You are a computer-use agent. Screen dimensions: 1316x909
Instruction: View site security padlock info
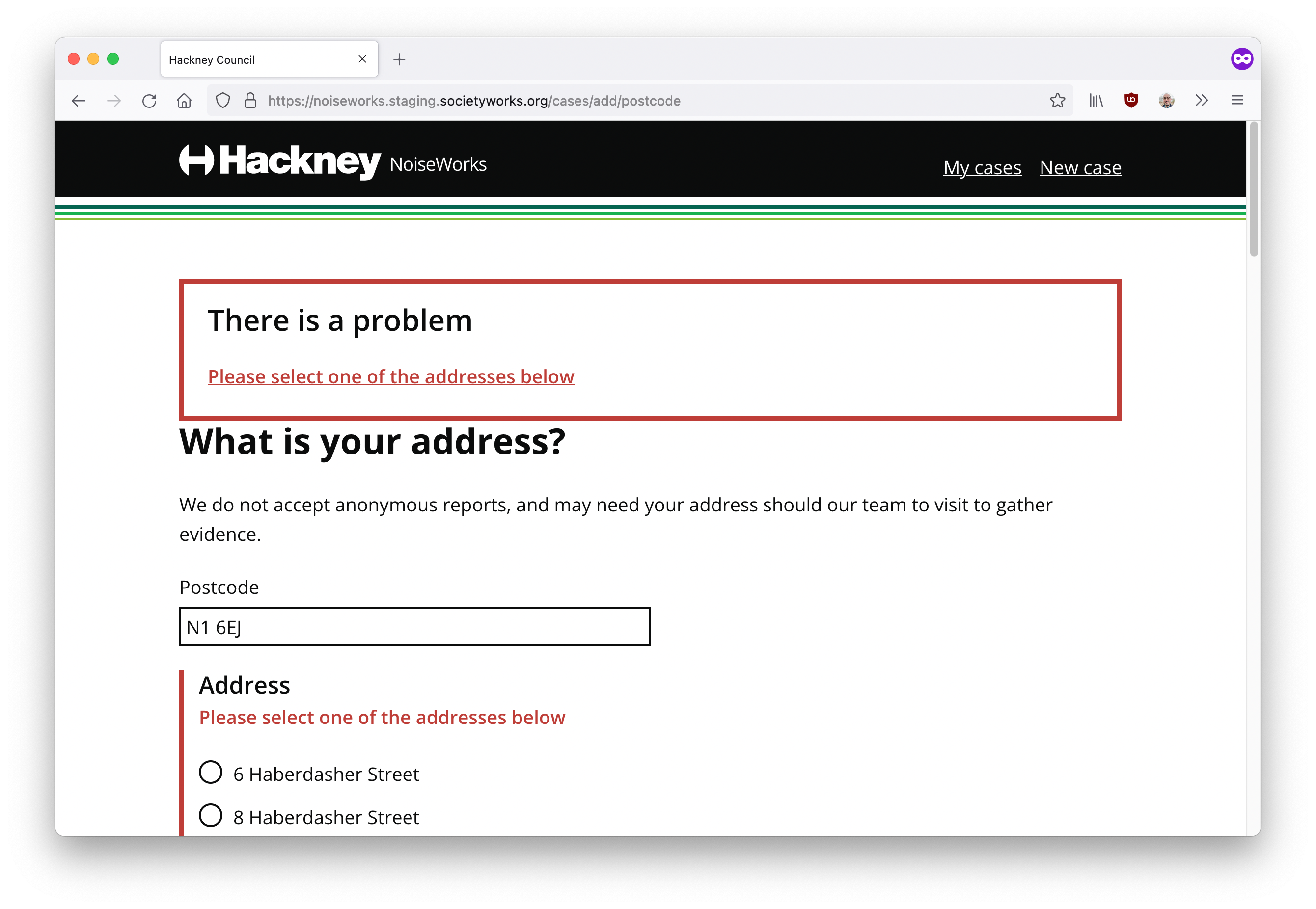[250, 101]
